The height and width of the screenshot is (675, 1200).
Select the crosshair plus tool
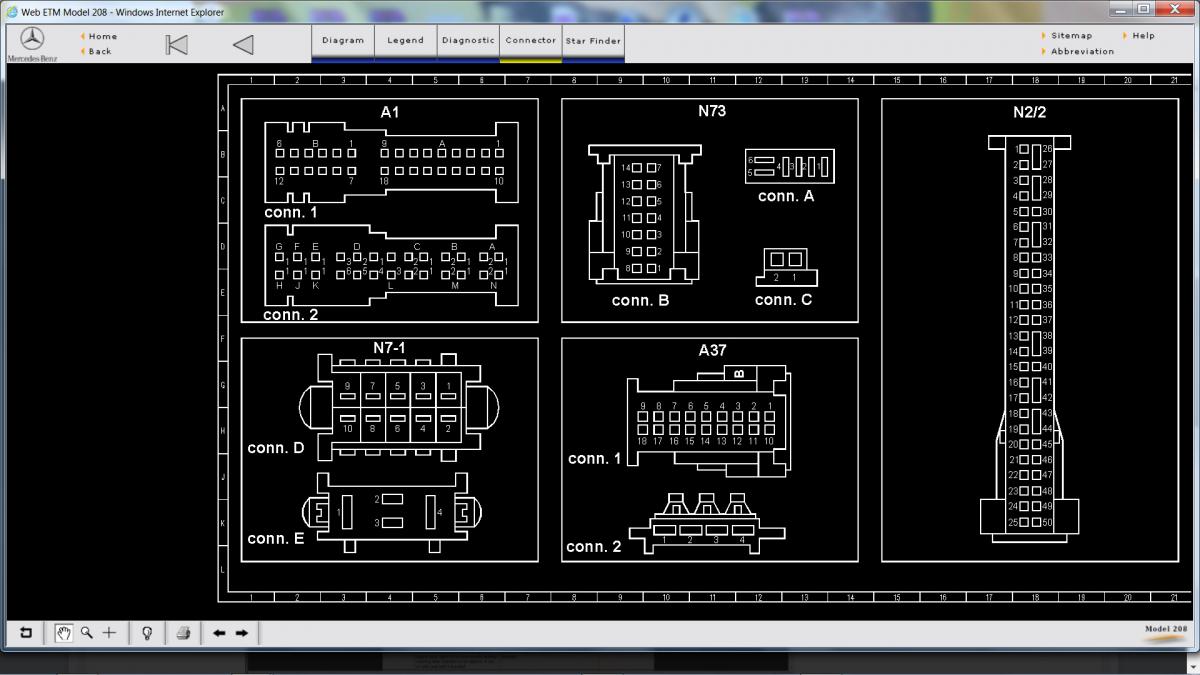pyautogui.click(x=110, y=633)
